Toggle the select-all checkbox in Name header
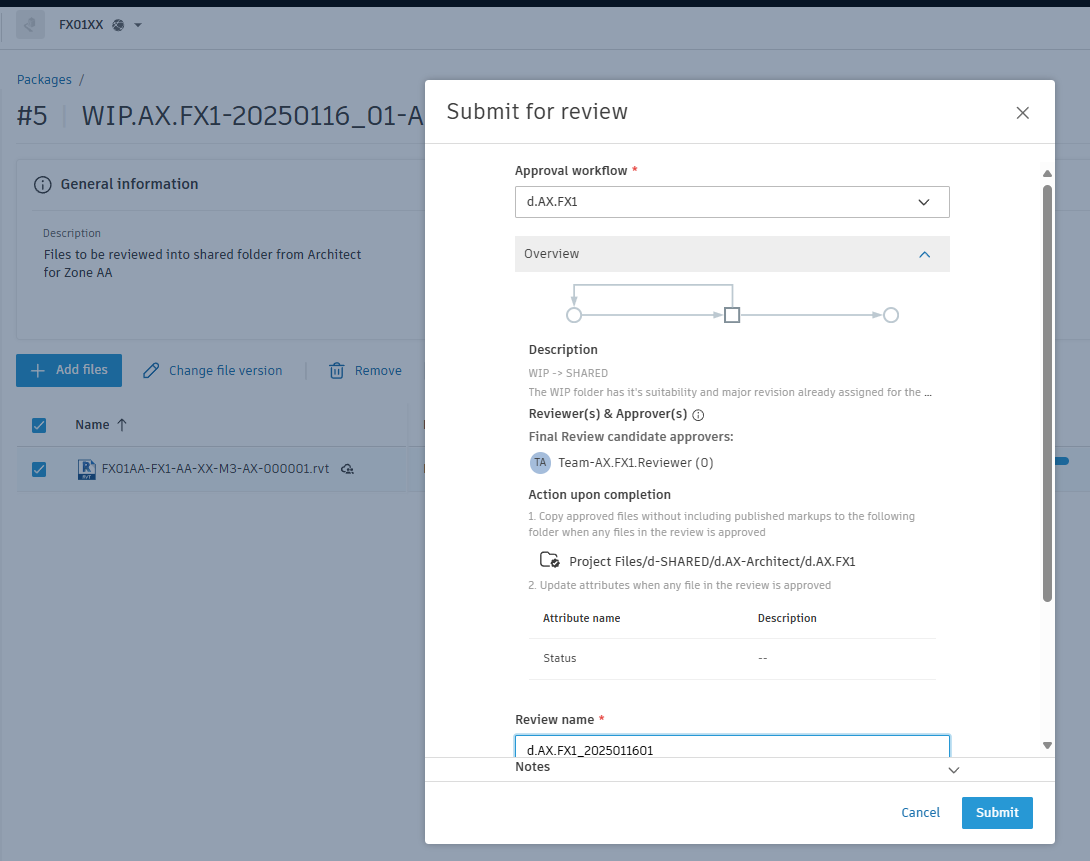The height and width of the screenshot is (861, 1090). point(39,425)
